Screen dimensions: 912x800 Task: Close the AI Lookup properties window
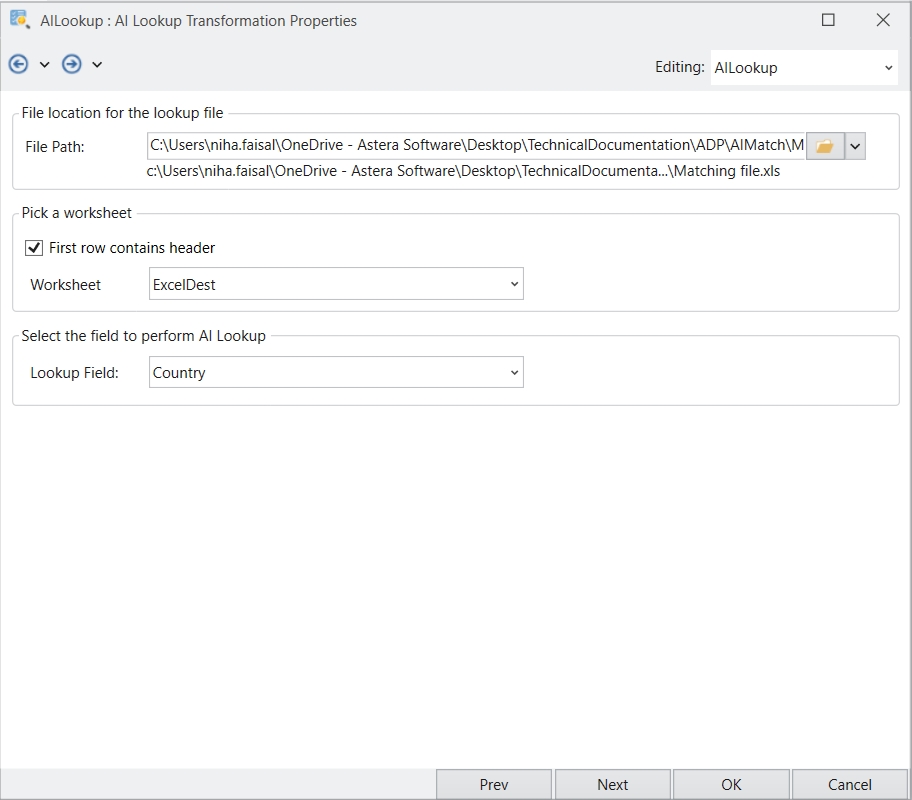[883, 20]
